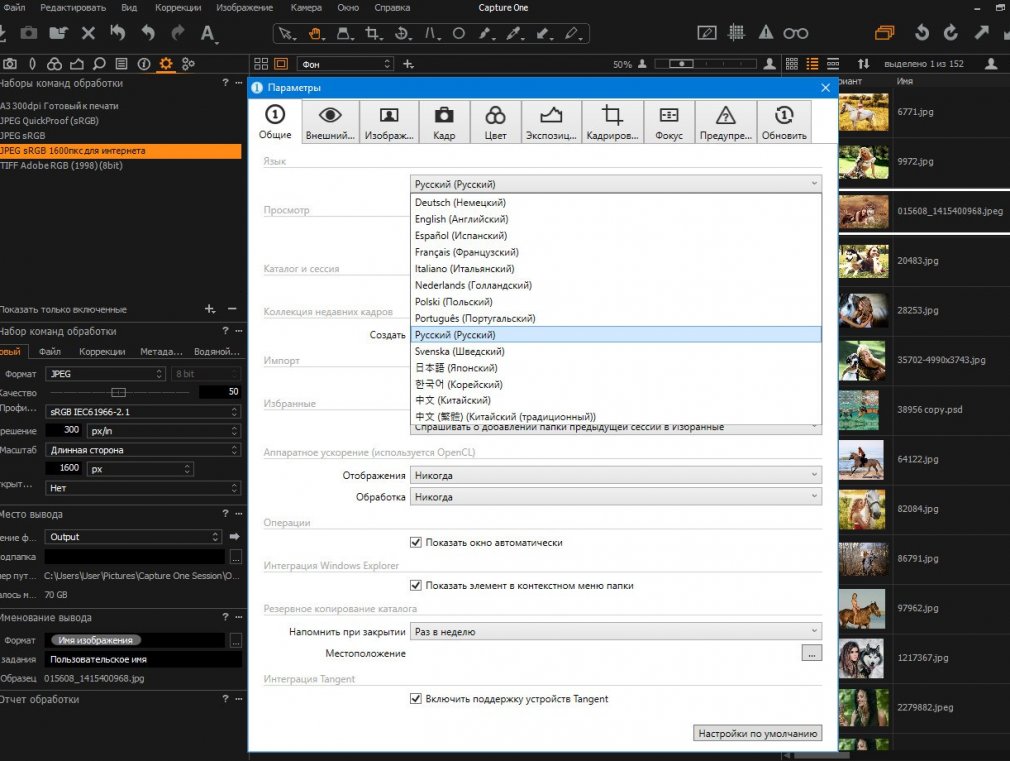Open the Коррекции menu in menu bar
This screenshot has width=1010, height=761.
coord(178,8)
